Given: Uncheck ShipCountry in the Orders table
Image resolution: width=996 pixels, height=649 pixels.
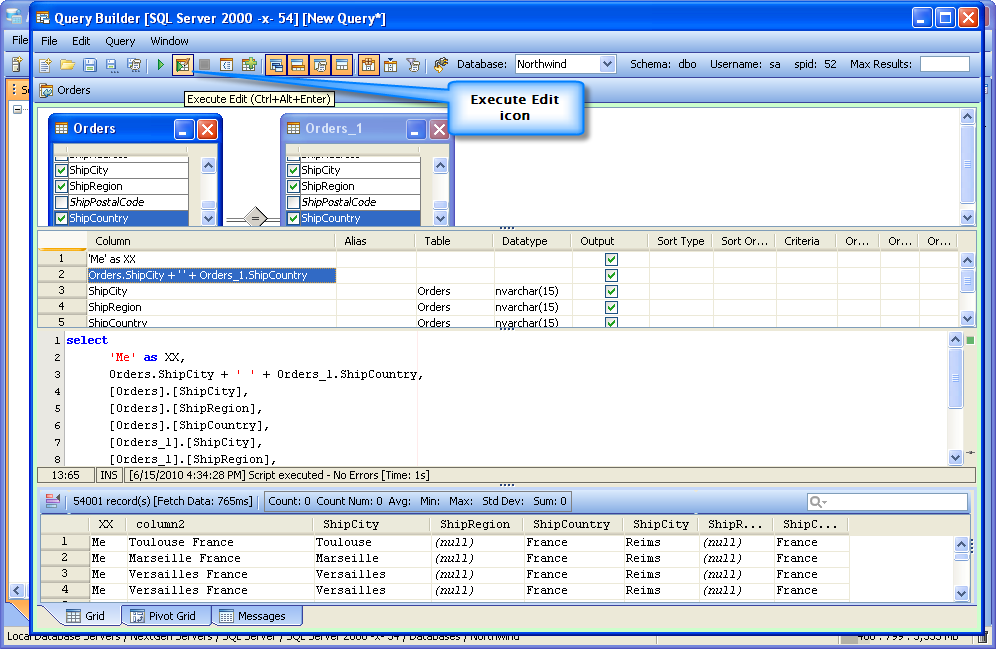Looking at the screenshot, I should coord(62,218).
